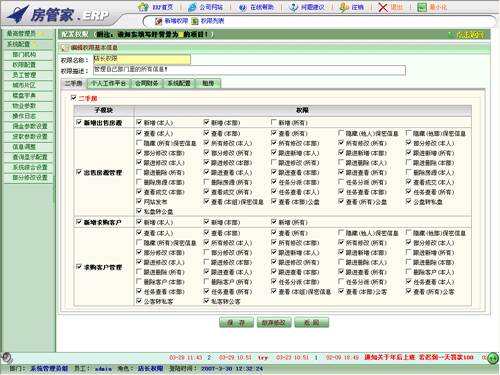Switch to the 个人工作平台 tab
500x375 pixels.
[109, 83]
